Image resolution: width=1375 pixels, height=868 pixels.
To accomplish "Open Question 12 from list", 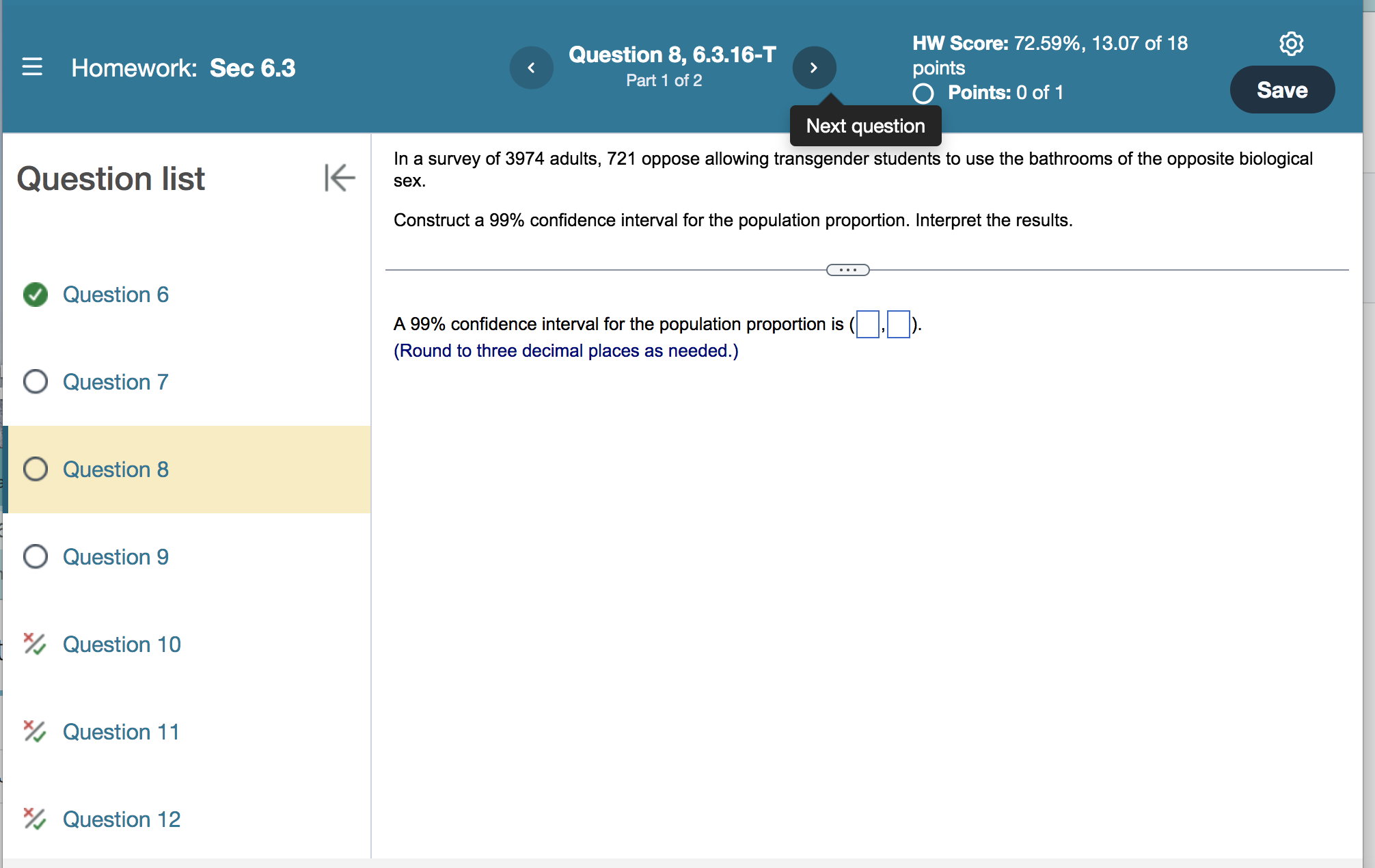I will point(122,819).
